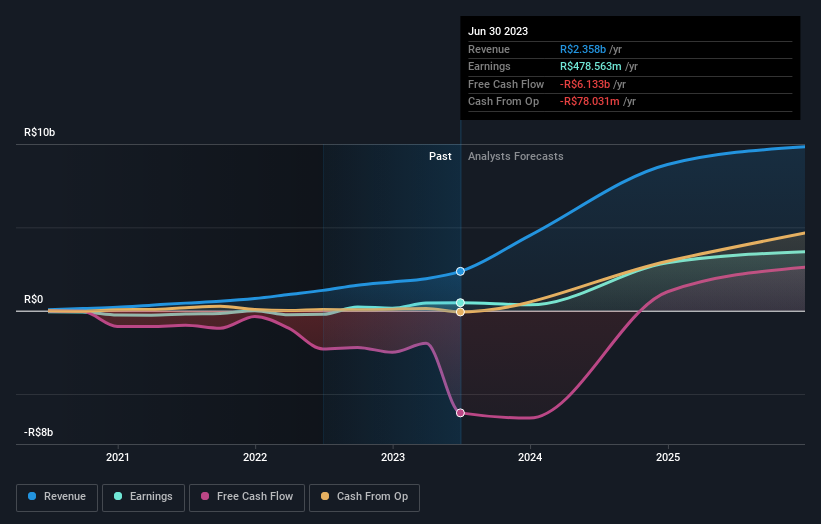Click the orange Cash From Op marker
This screenshot has height=524, width=821.
click(460, 312)
